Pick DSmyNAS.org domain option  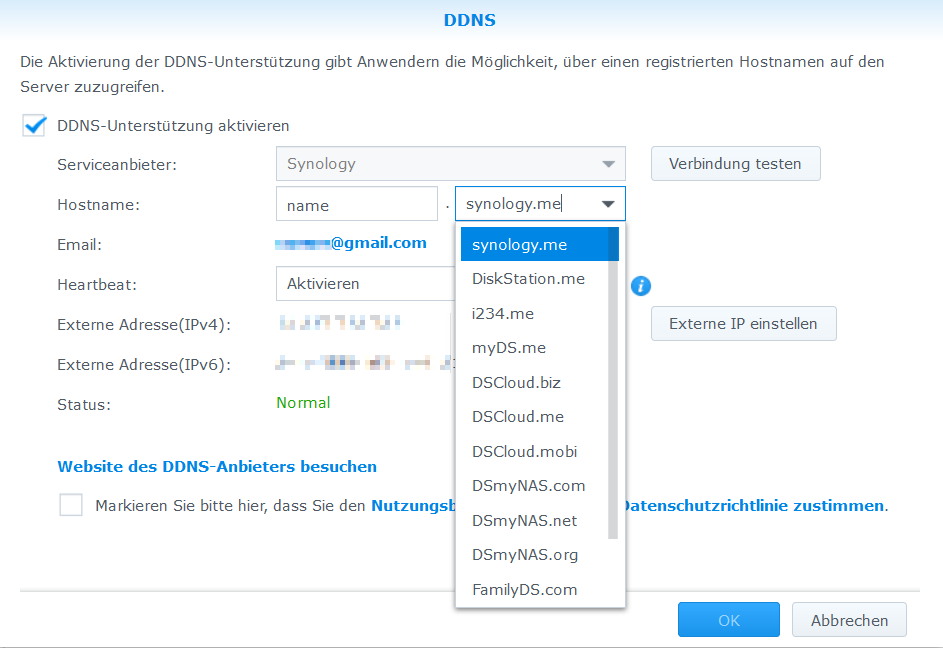[535, 555]
